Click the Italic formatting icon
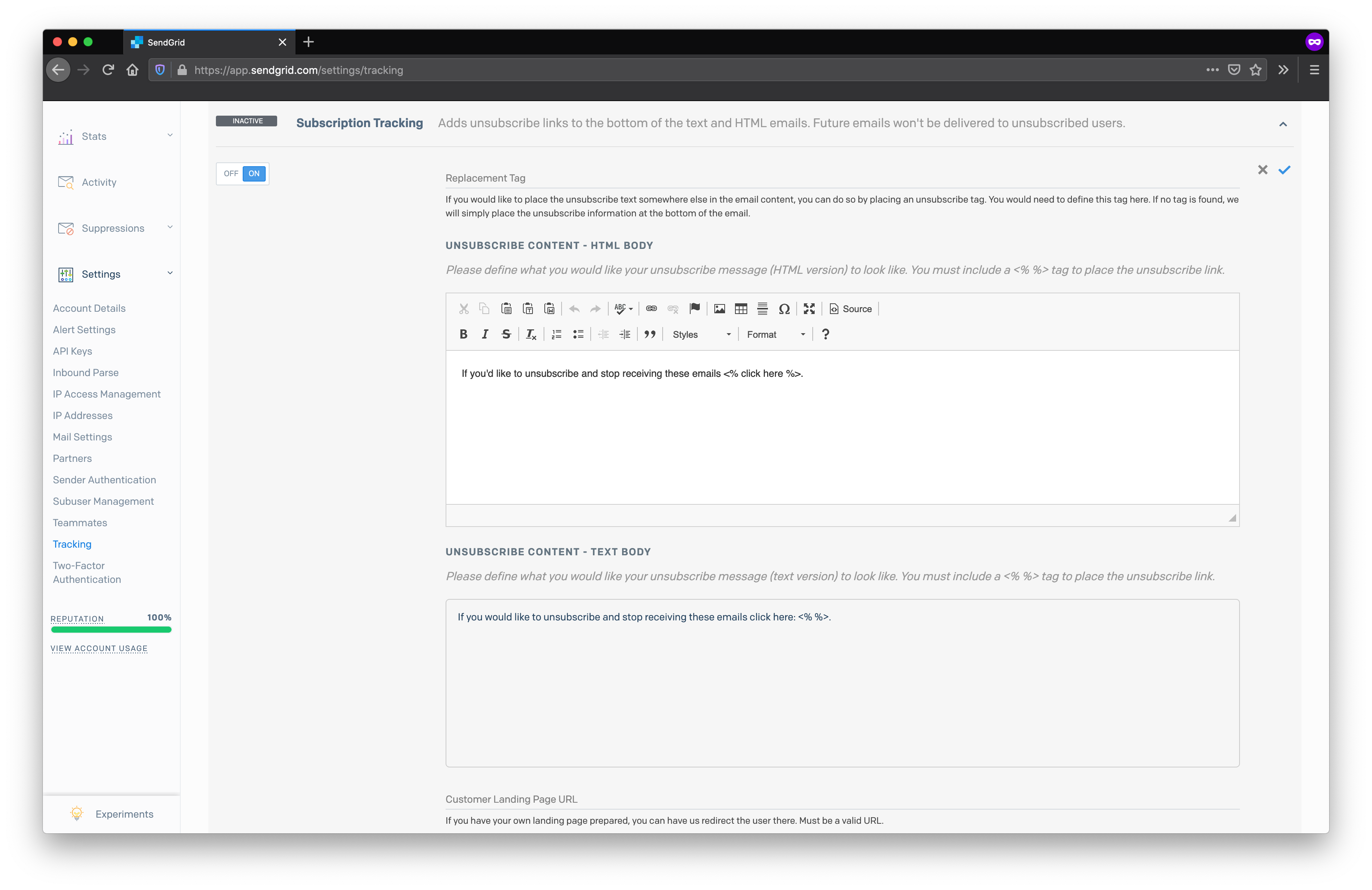 click(x=484, y=334)
